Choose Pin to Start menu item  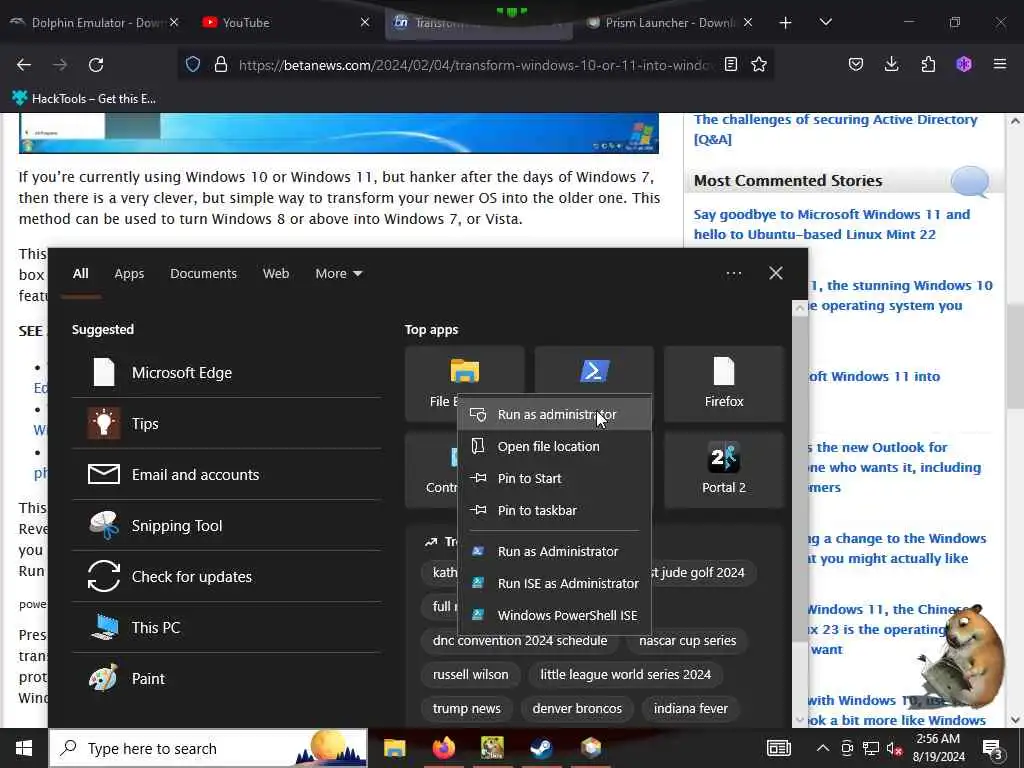[554, 479]
